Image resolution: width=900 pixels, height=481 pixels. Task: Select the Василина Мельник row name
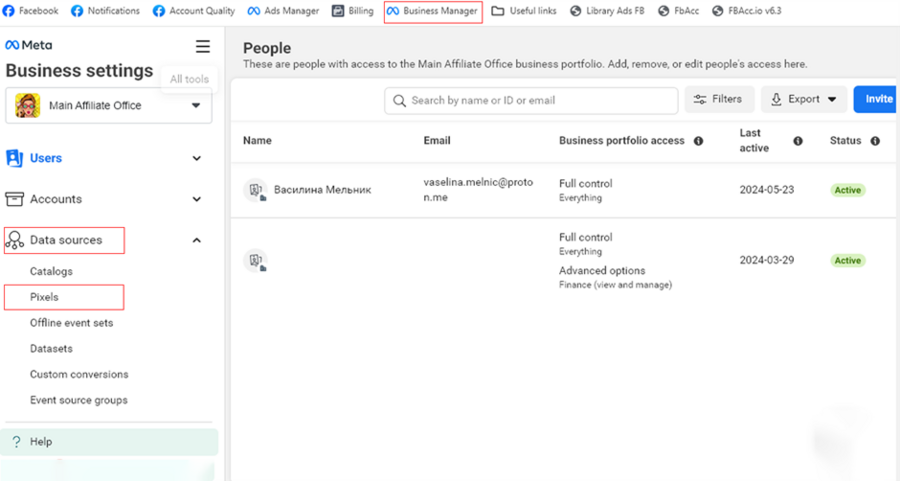[323, 190]
